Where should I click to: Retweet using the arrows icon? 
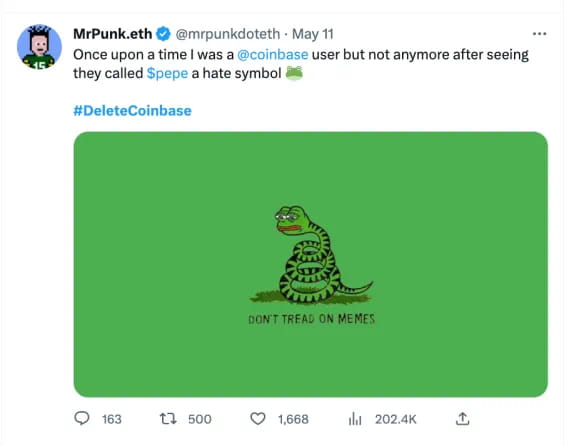pos(168,418)
